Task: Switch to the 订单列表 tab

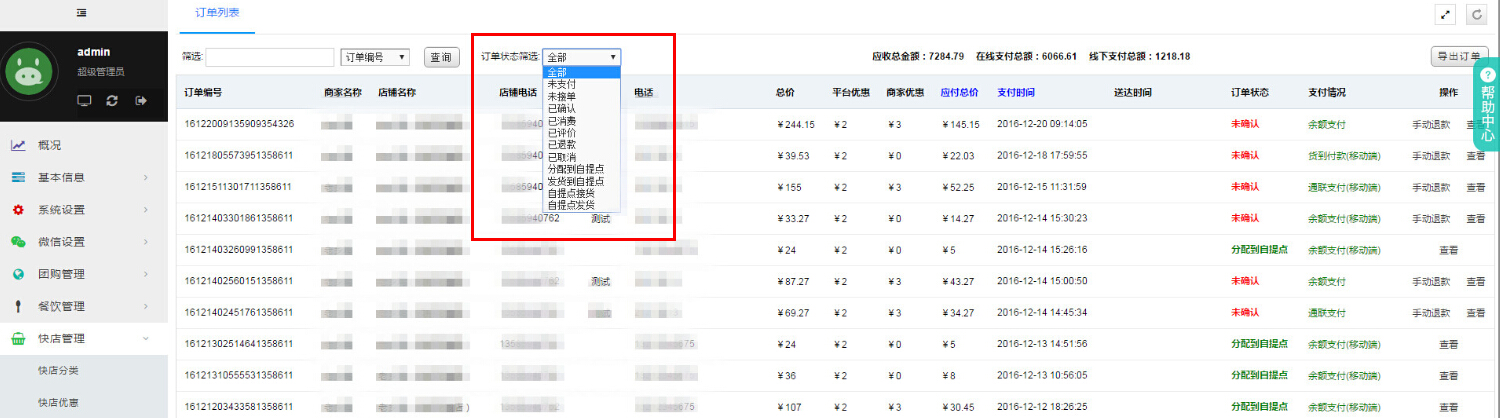Action: 217,14
